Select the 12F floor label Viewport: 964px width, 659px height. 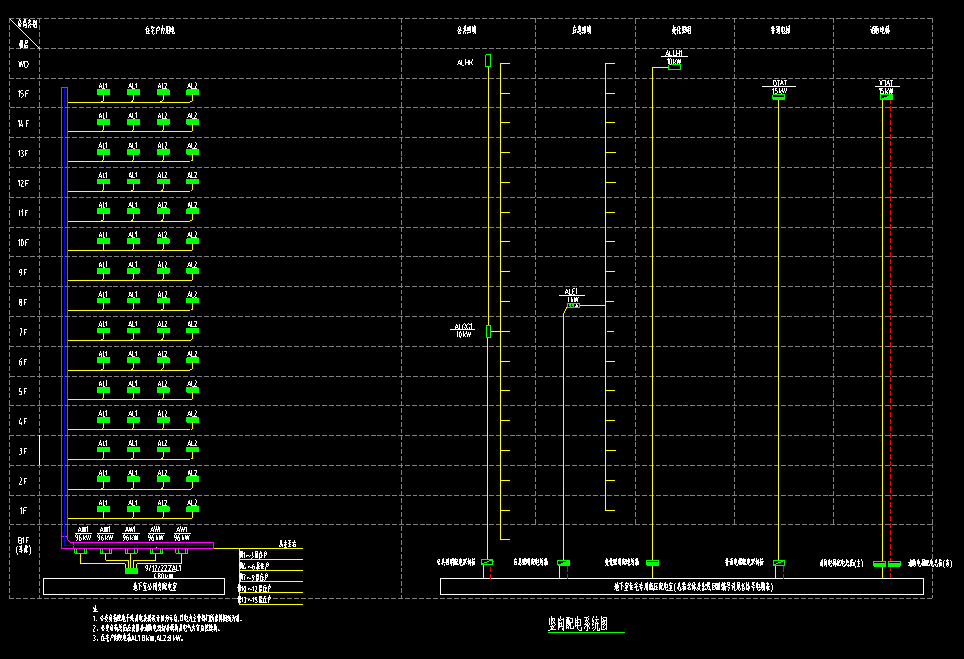tap(23, 183)
